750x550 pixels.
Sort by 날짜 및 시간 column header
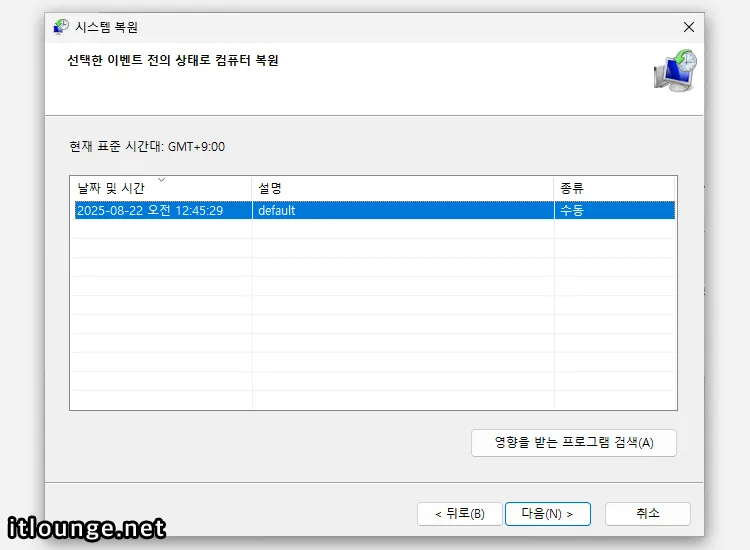tap(161, 188)
